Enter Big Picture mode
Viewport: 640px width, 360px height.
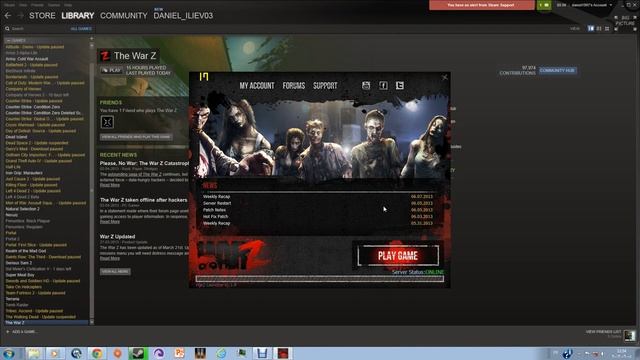click(624, 22)
